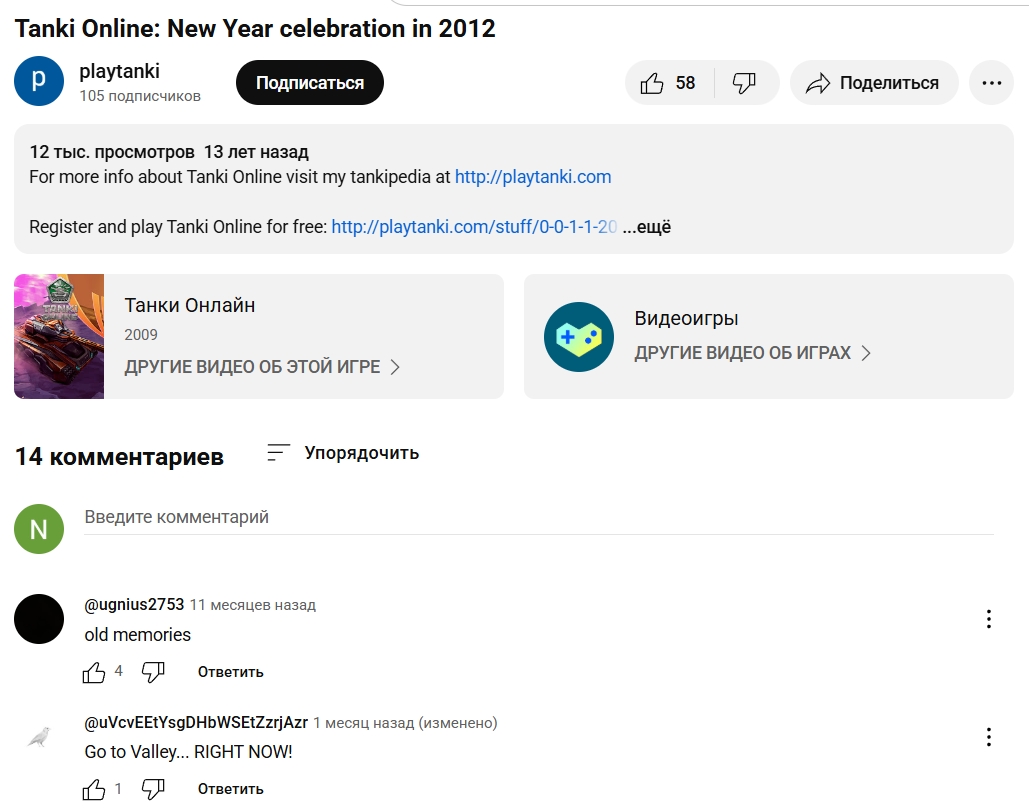
Task: Dislike the 'Go to Valley' comment
Action: pyautogui.click(x=153, y=789)
